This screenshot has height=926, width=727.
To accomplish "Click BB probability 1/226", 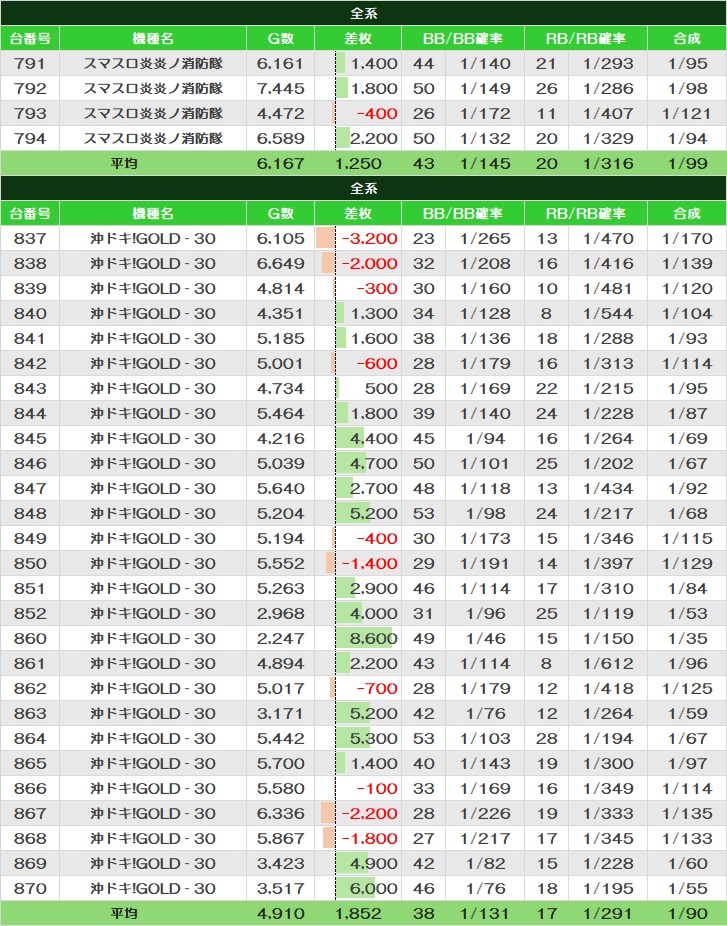I will point(485,814).
